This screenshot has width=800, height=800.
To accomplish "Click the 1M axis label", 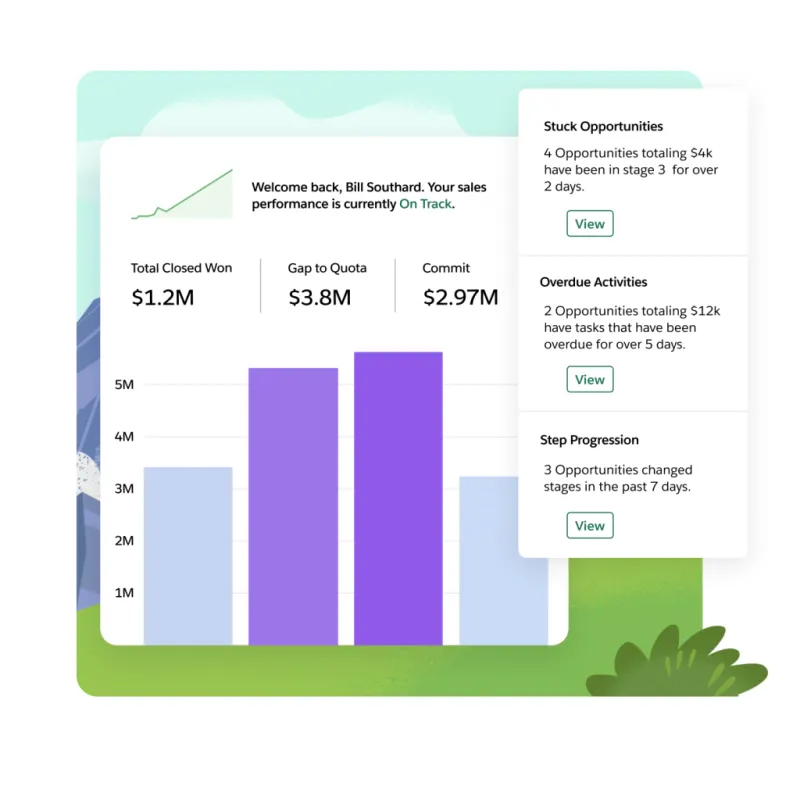I will click(x=124, y=593).
